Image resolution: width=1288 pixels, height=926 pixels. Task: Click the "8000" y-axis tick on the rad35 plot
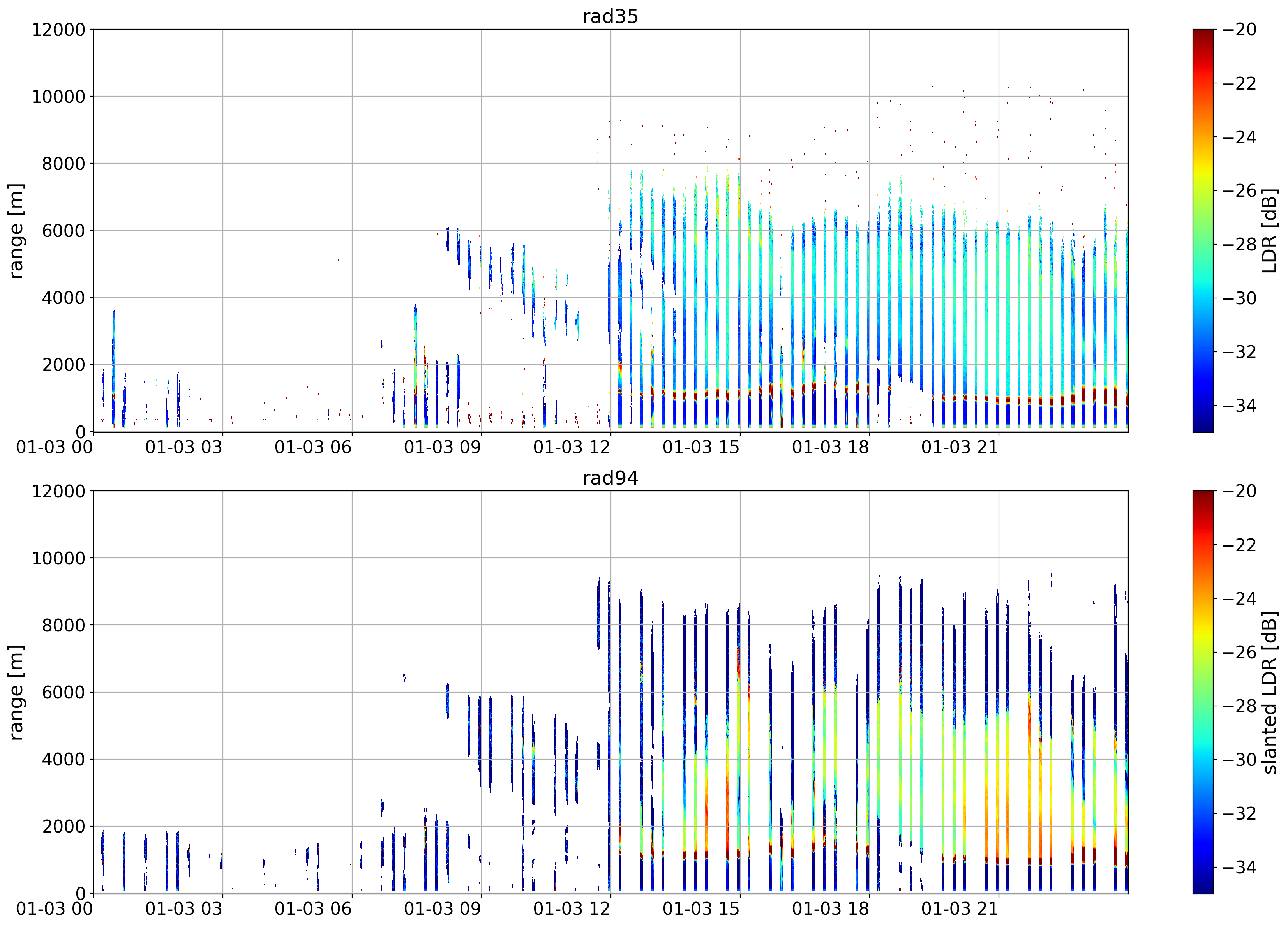click(x=63, y=164)
